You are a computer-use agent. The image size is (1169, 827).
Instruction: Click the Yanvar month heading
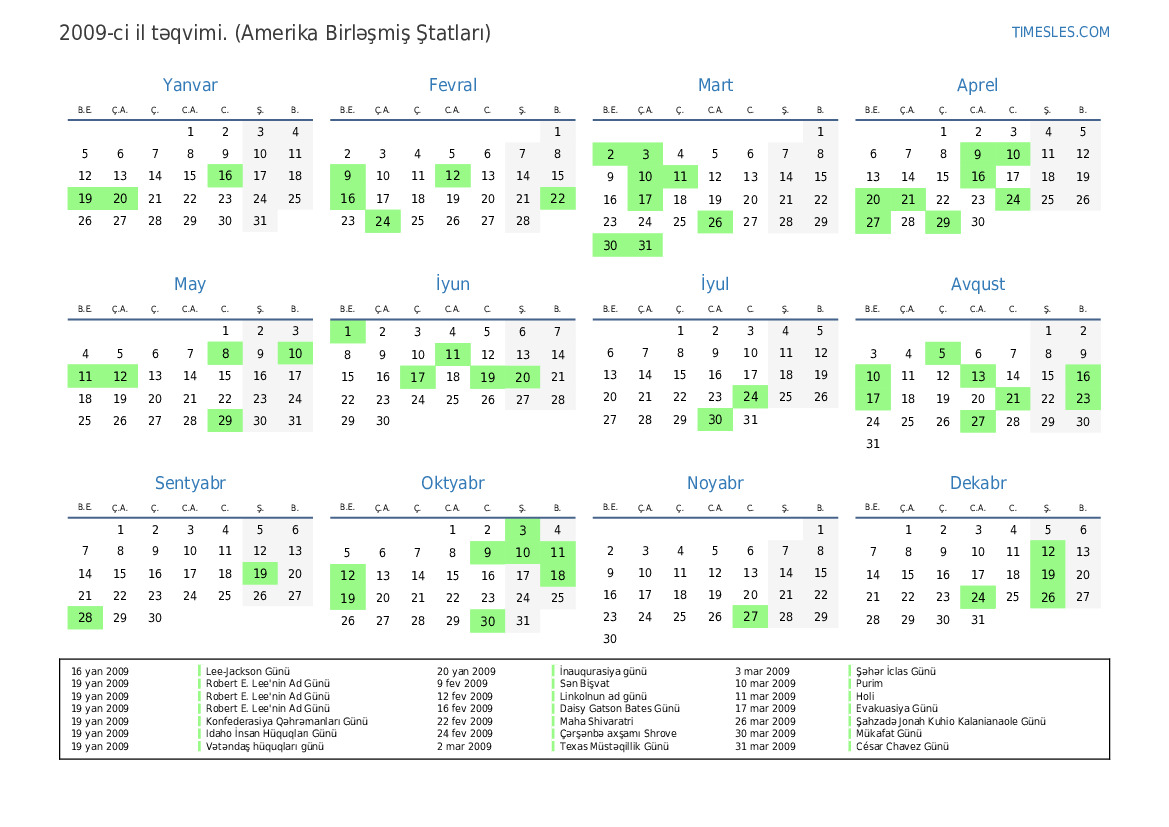tap(190, 85)
